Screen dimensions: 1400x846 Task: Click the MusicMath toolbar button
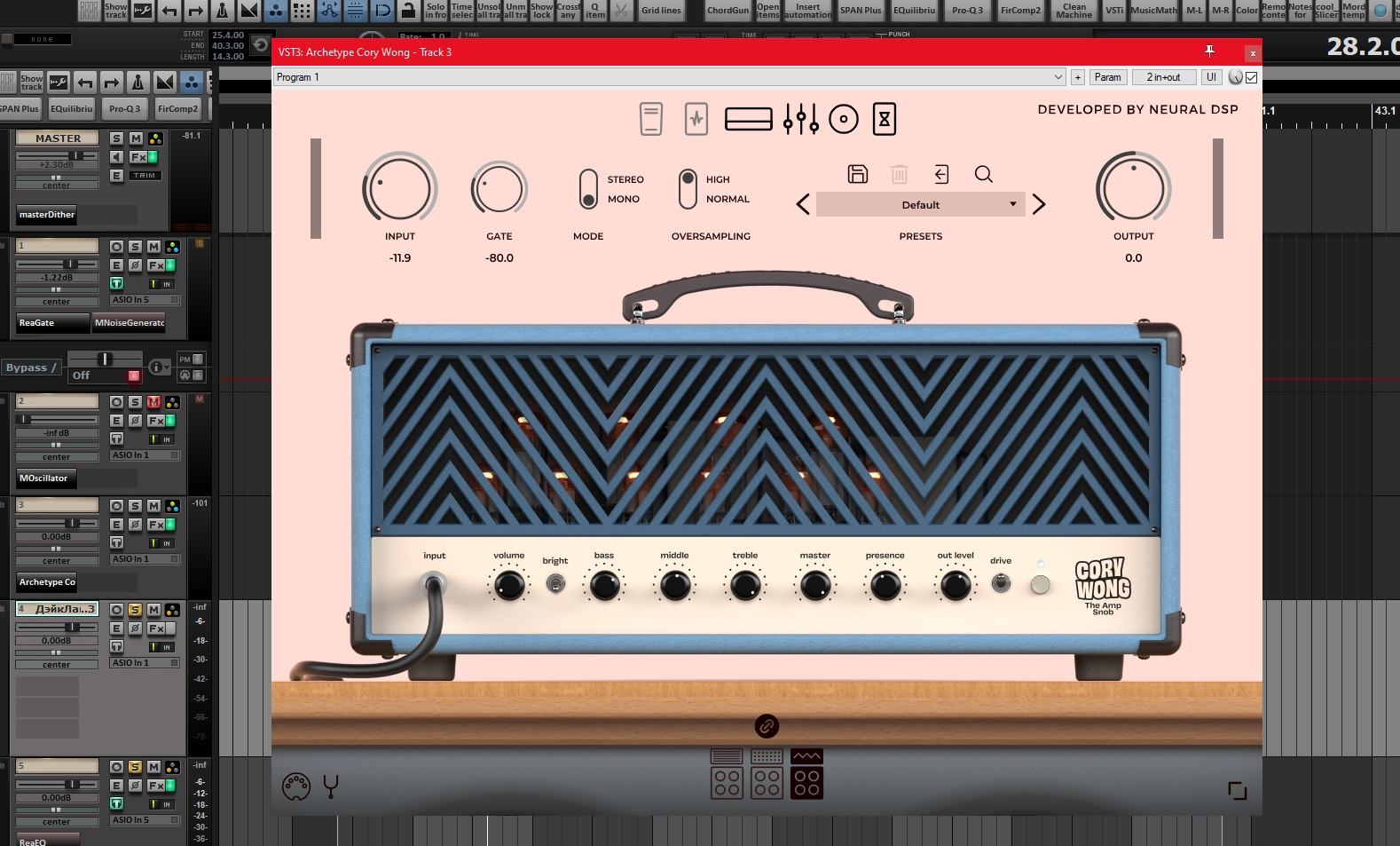tap(1154, 11)
